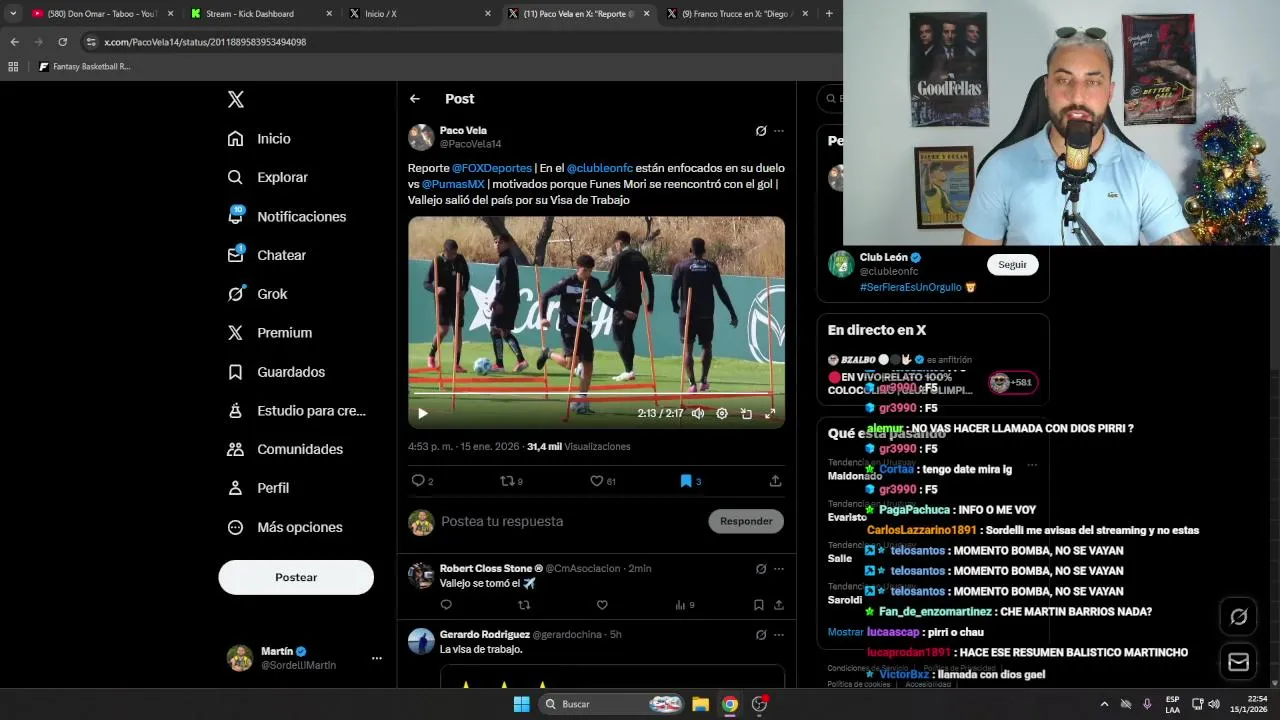The image size is (1280, 720).
Task: Click taskbar Buscar search box
Action: coord(612,704)
